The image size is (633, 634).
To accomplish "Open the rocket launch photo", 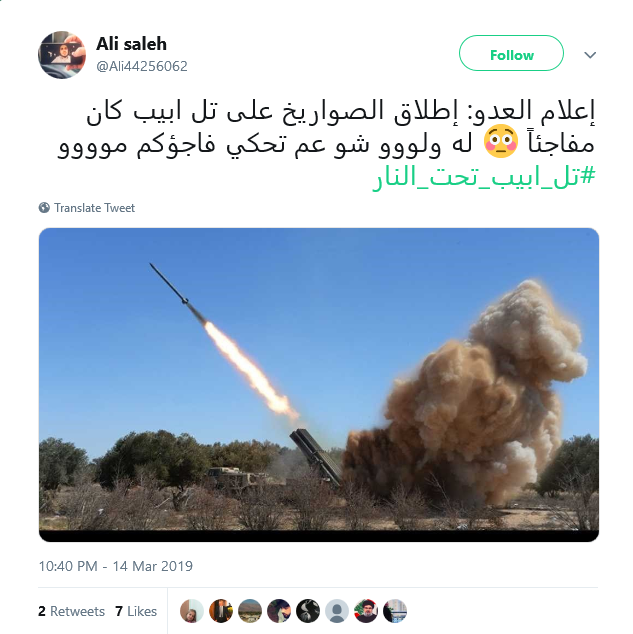I will 319,385.
